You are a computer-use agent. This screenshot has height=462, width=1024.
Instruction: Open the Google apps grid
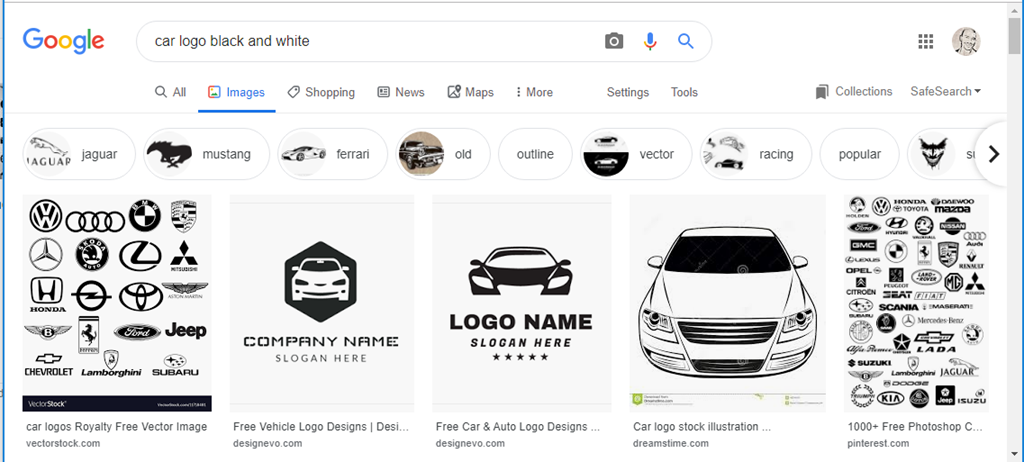[x=926, y=41]
